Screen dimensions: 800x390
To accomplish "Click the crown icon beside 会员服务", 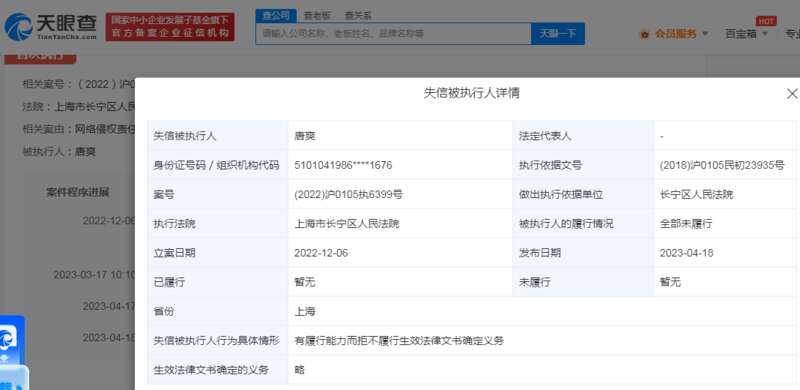I will (644, 34).
